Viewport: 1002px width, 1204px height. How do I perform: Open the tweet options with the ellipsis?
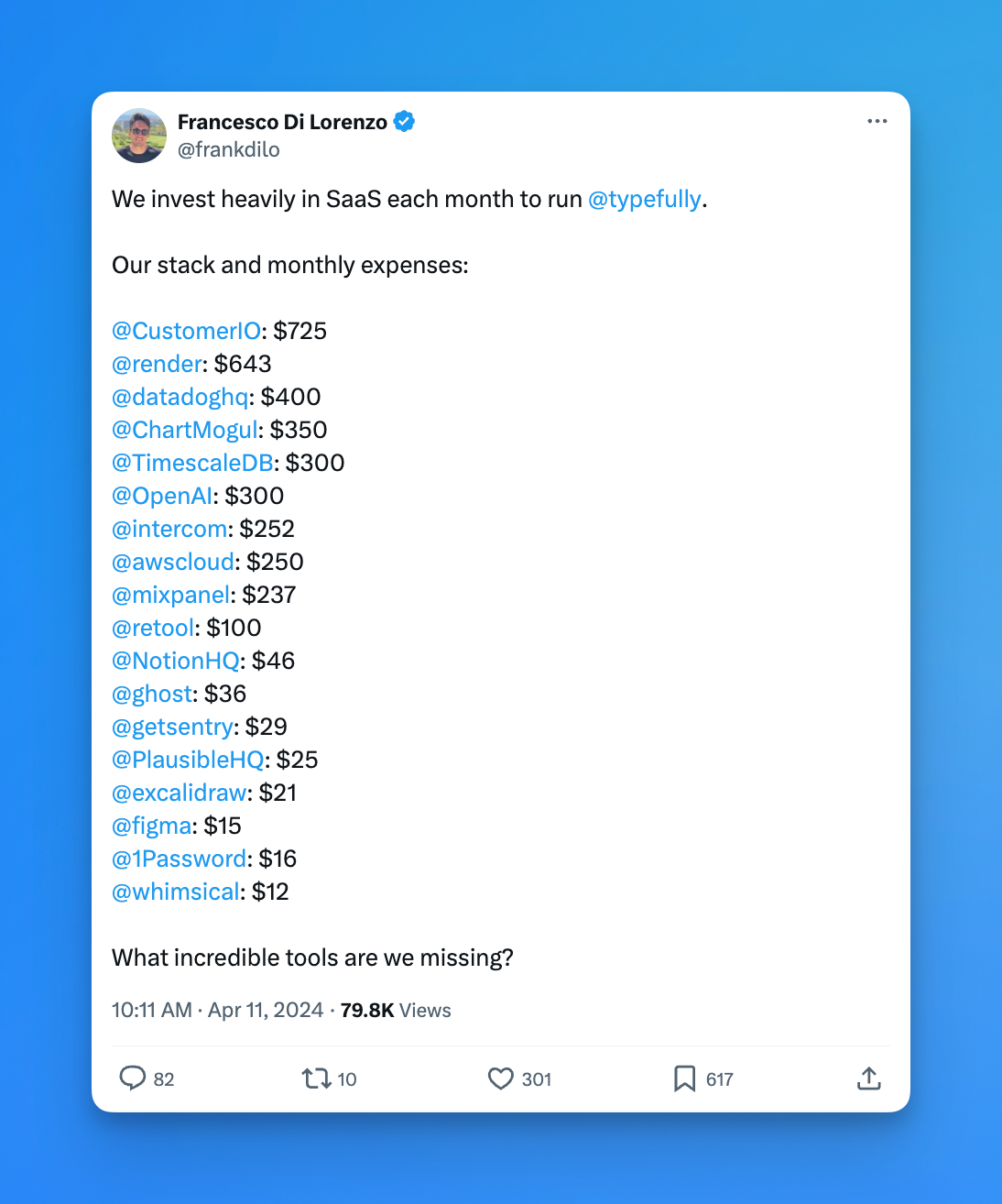pos(877,120)
